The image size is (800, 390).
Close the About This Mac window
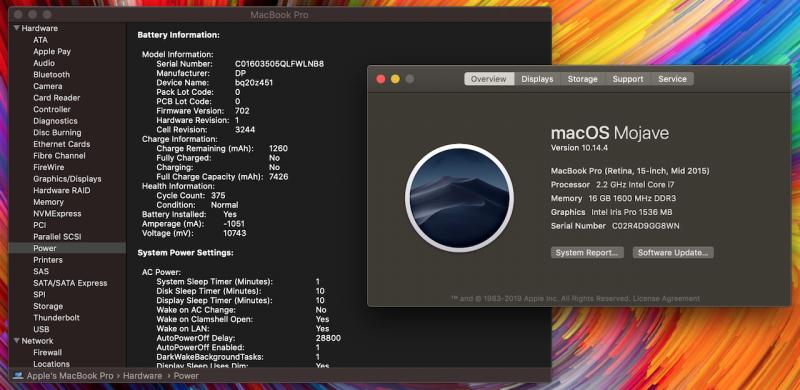click(x=381, y=79)
